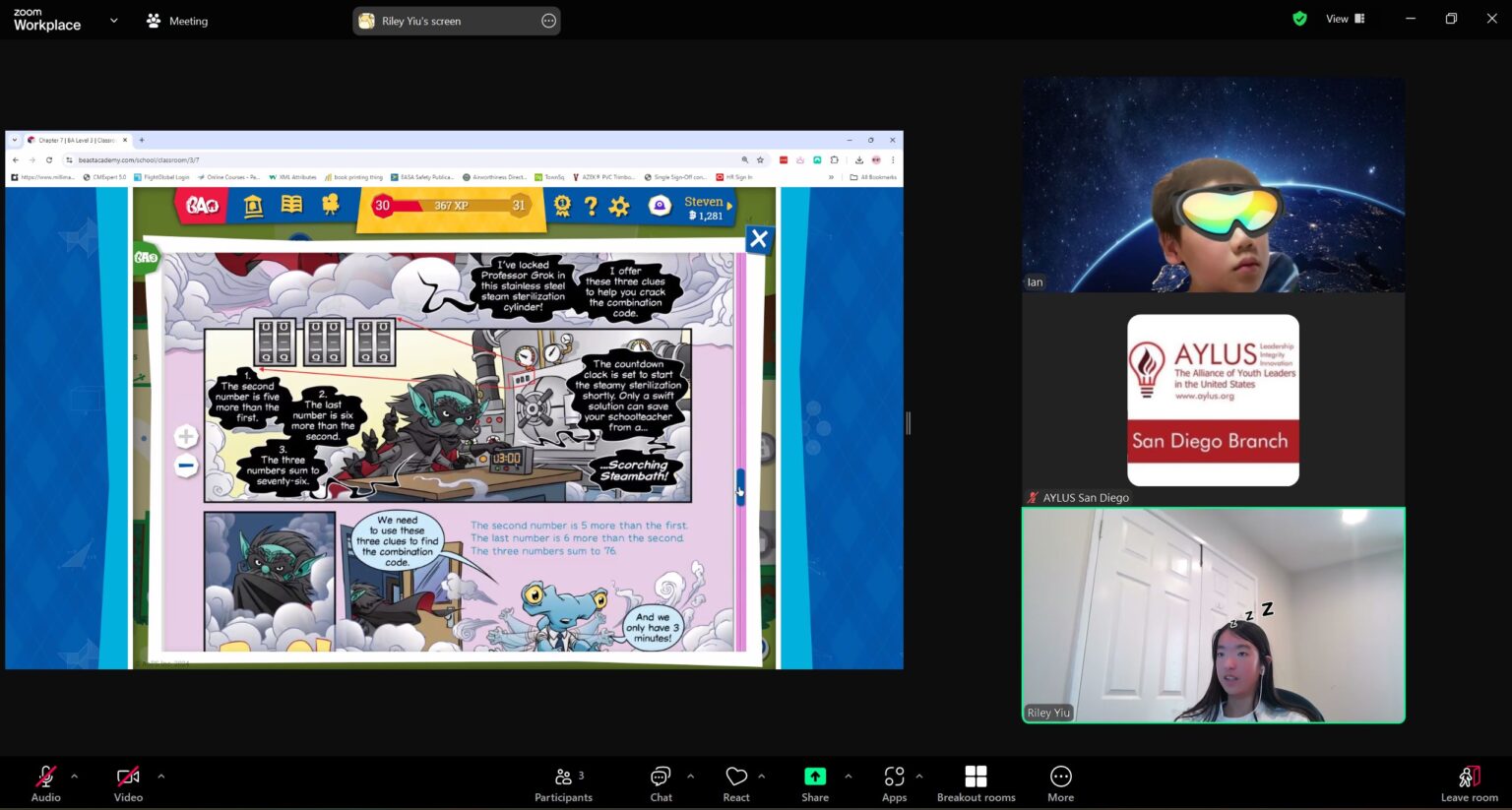Viewport: 1512px width, 810px height.
Task: Expand the Steven profile arrow
Action: [729, 206]
